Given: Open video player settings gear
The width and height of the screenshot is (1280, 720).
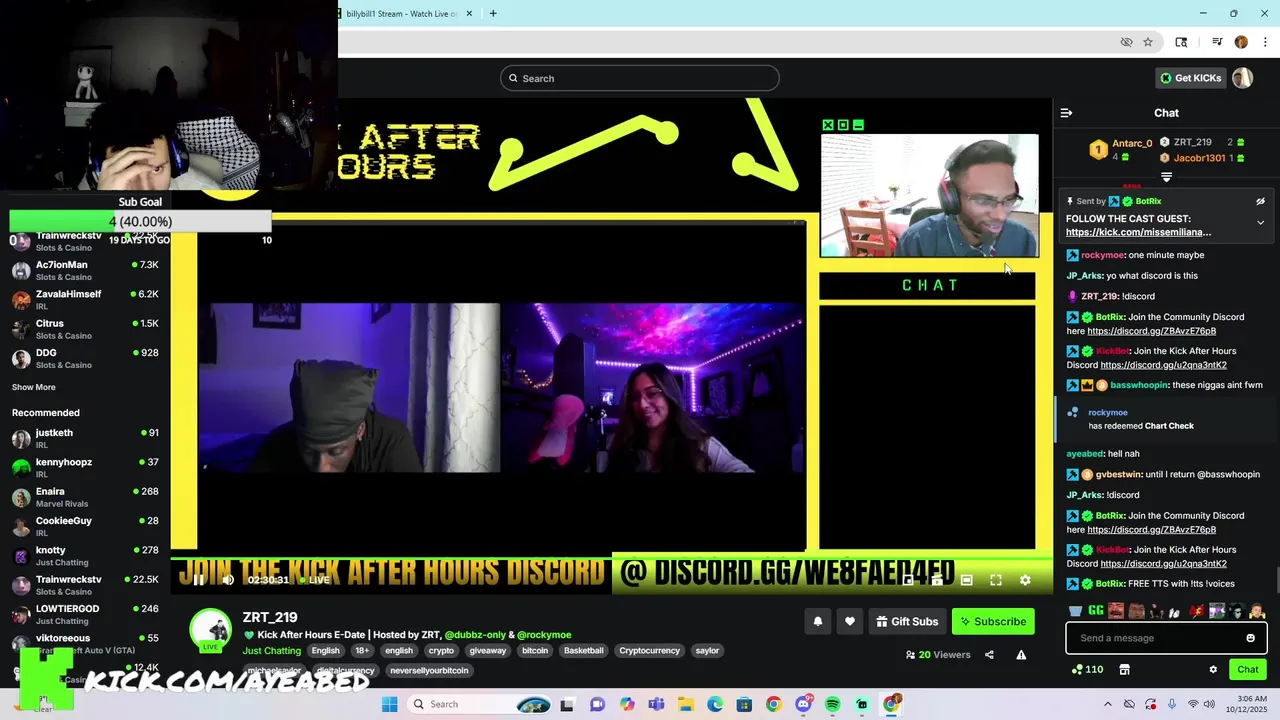Looking at the screenshot, I should (x=1025, y=580).
